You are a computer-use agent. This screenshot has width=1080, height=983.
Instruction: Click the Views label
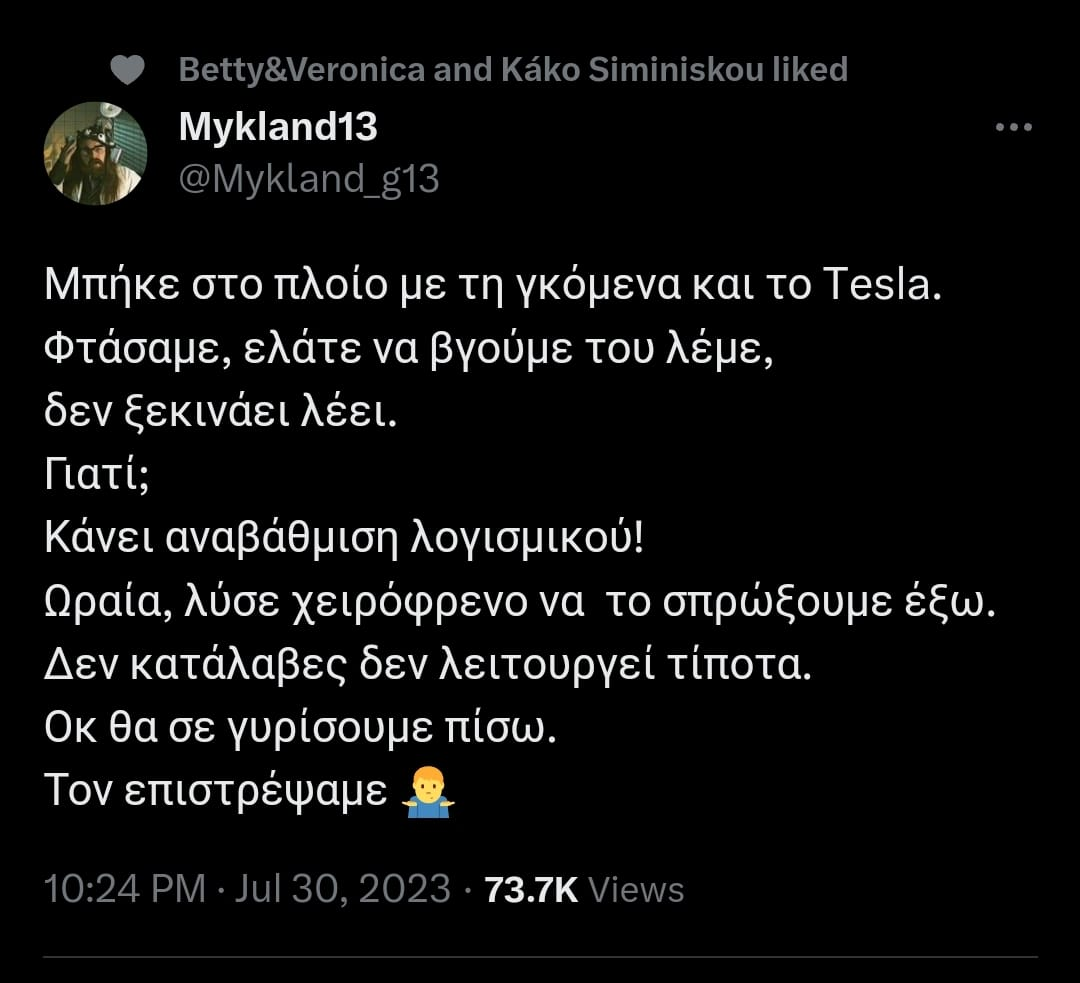(636, 889)
